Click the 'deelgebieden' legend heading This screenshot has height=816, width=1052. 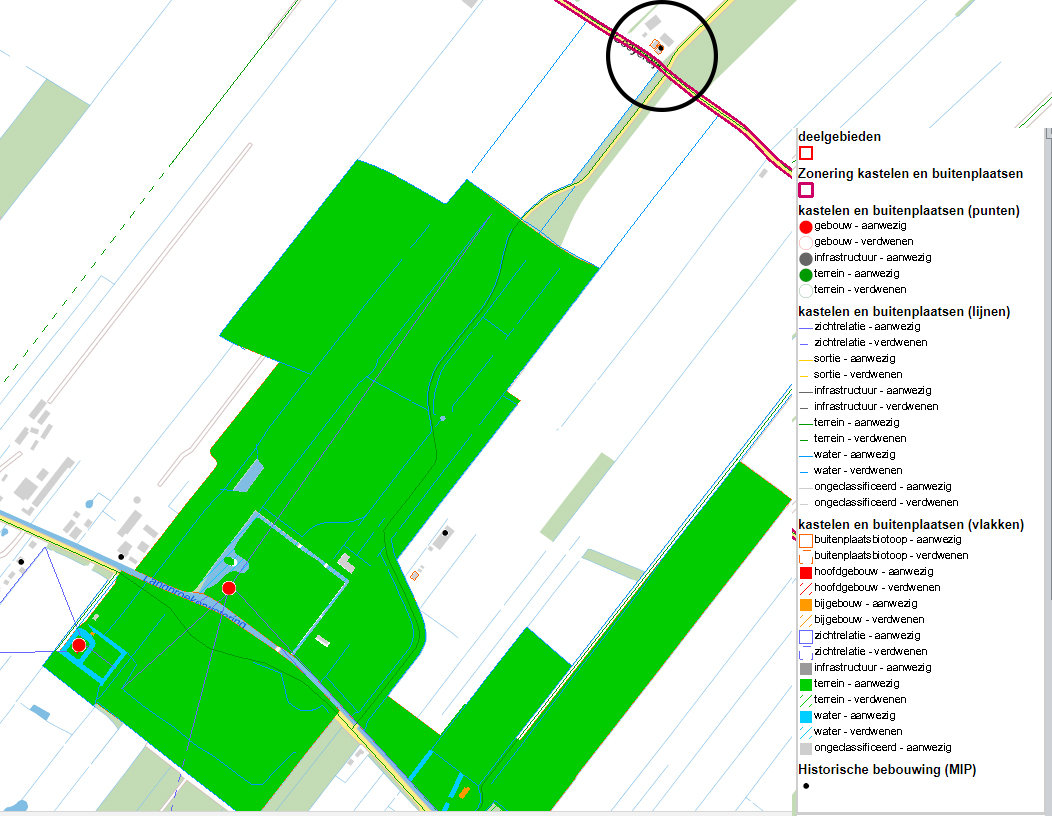839,136
